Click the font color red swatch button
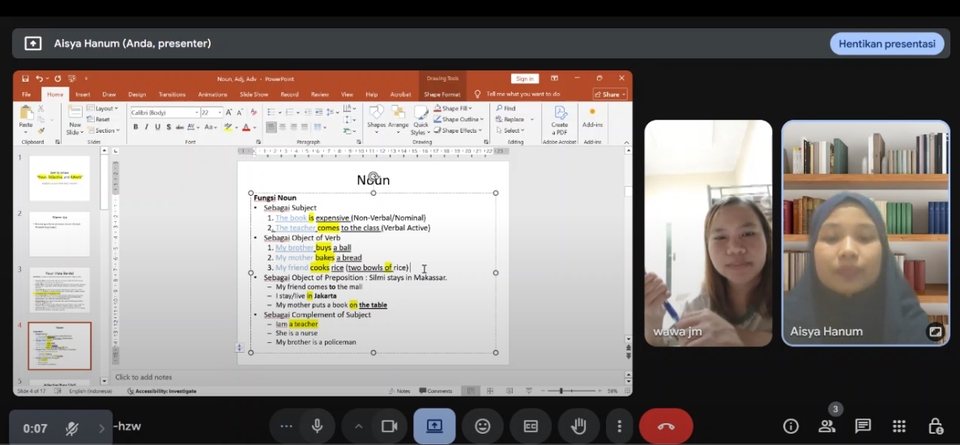Viewport: 960px width, 445px height. 245,127
